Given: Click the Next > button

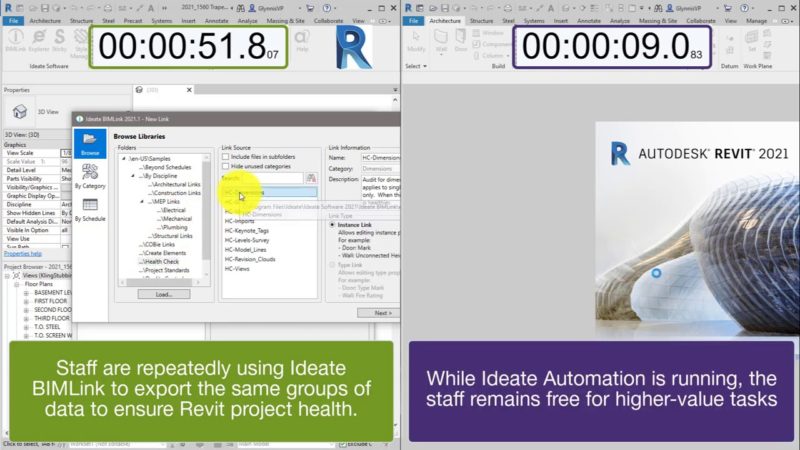Looking at the screenshot, I should (x=383, y=313).
